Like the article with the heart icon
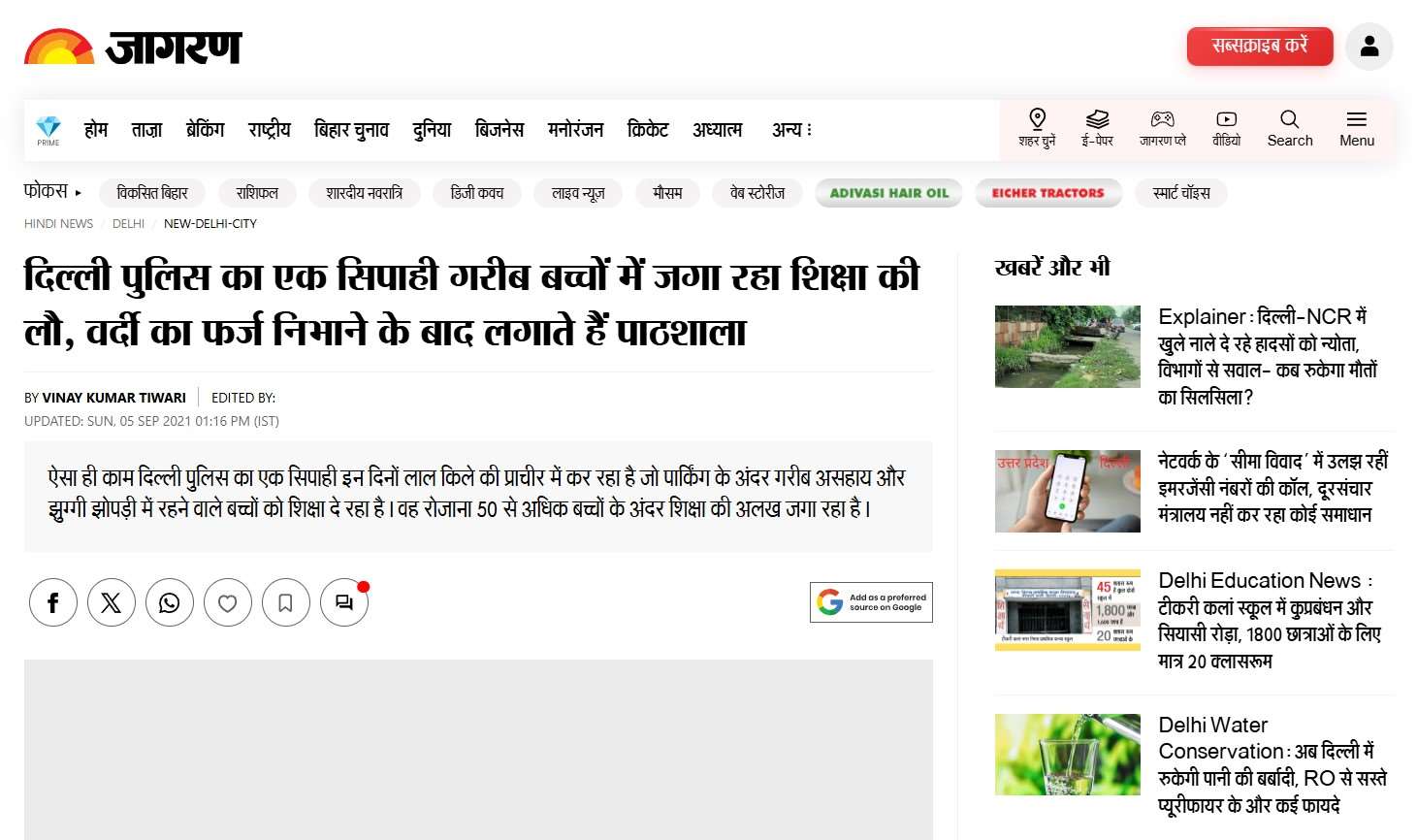The width and height of the screenshot is (1417, 840). point(228,602)
